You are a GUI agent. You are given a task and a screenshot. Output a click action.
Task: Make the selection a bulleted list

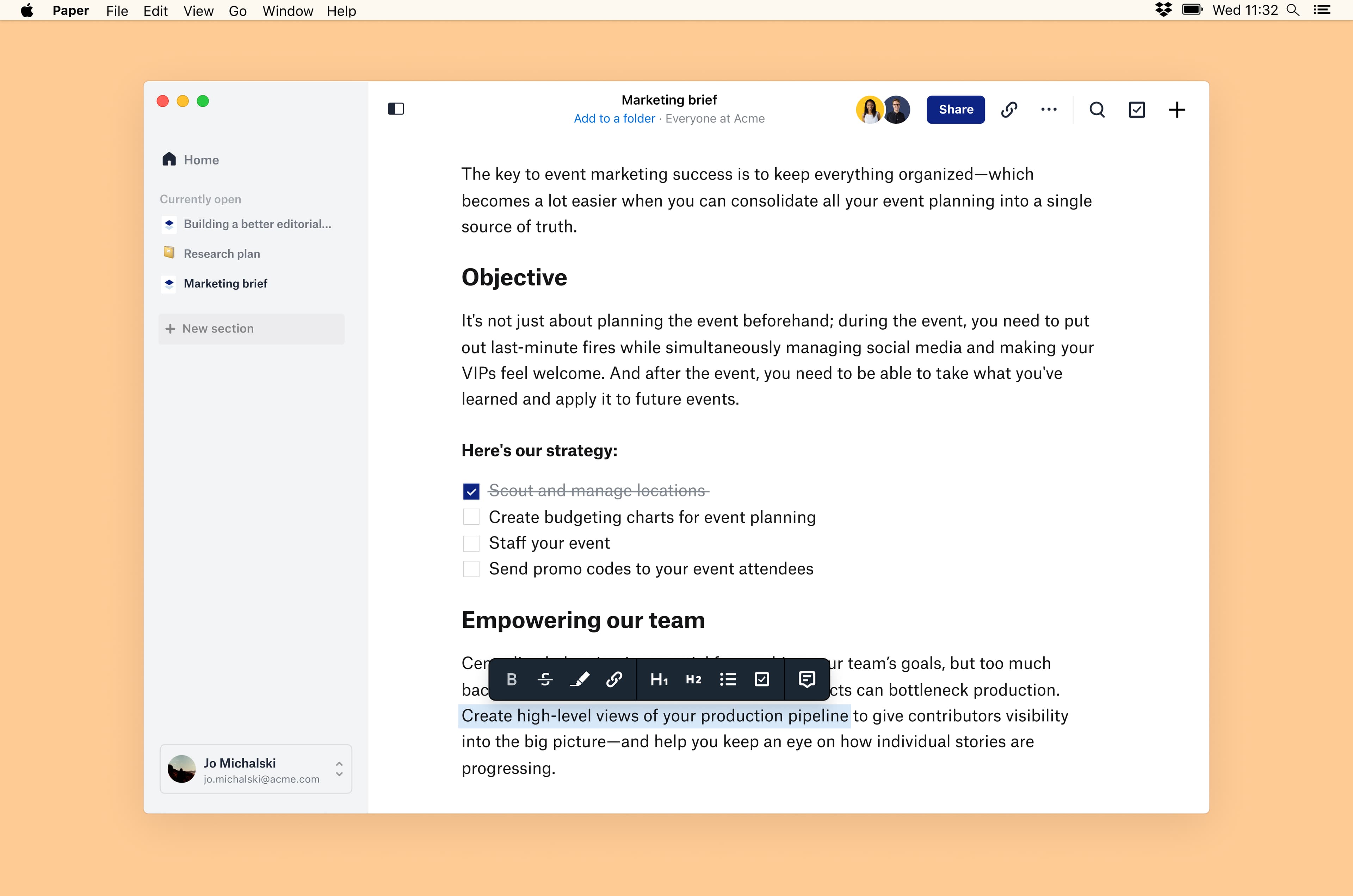[x=728, y=679]
